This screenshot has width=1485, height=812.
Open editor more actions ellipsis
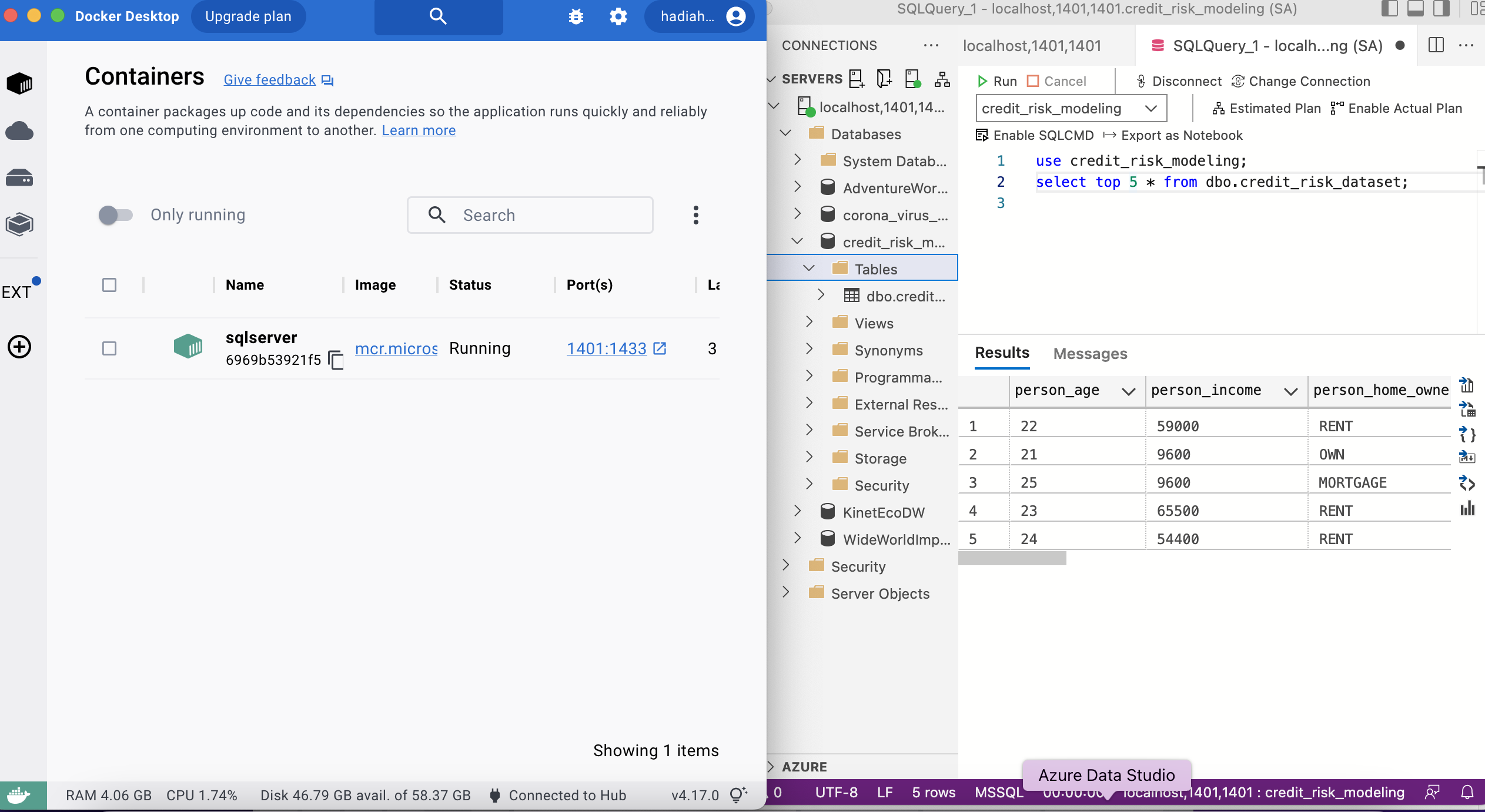pyautogui.click(x=1466, y=45)
